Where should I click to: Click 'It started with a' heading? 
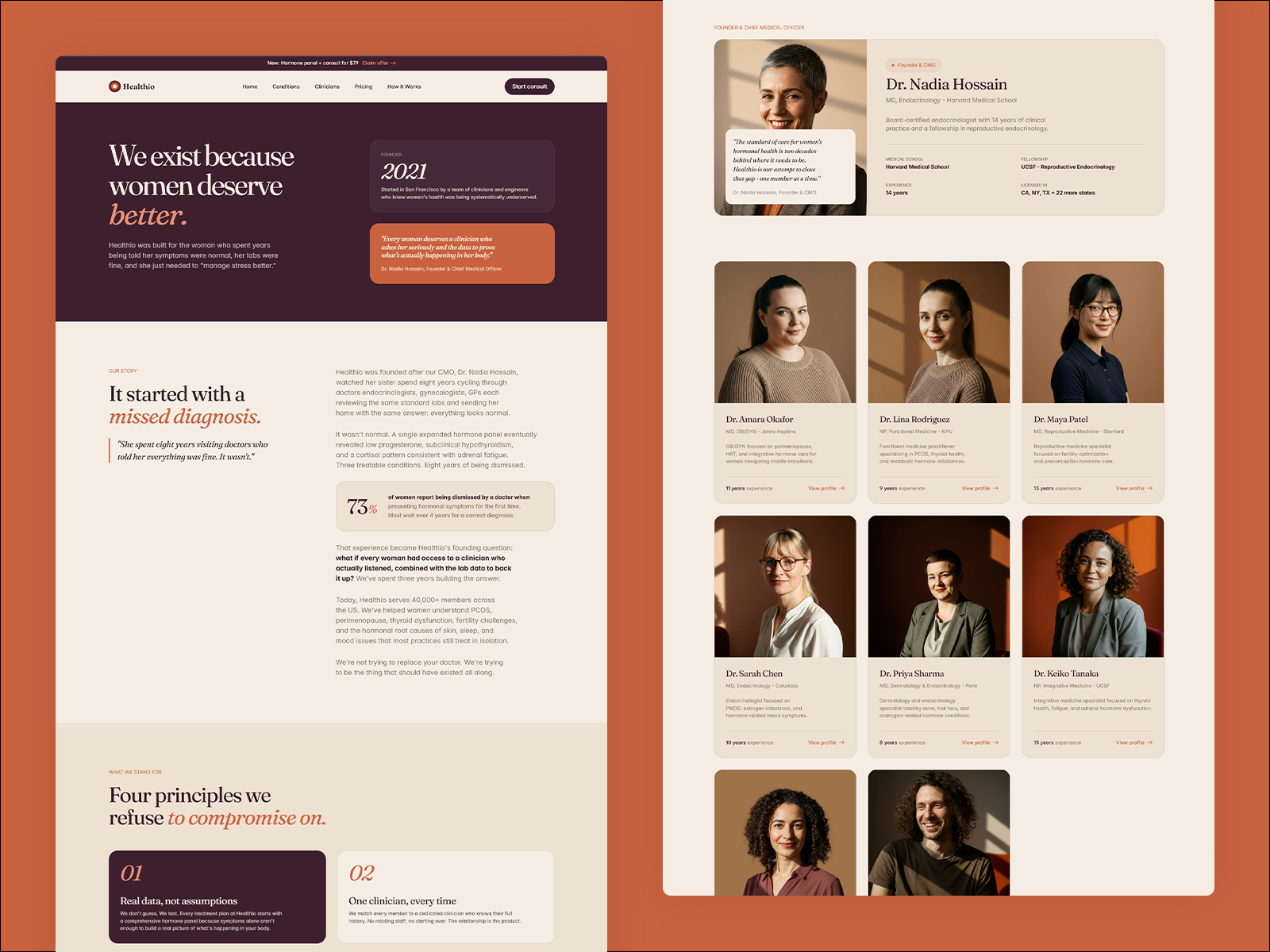coord(177,394)
